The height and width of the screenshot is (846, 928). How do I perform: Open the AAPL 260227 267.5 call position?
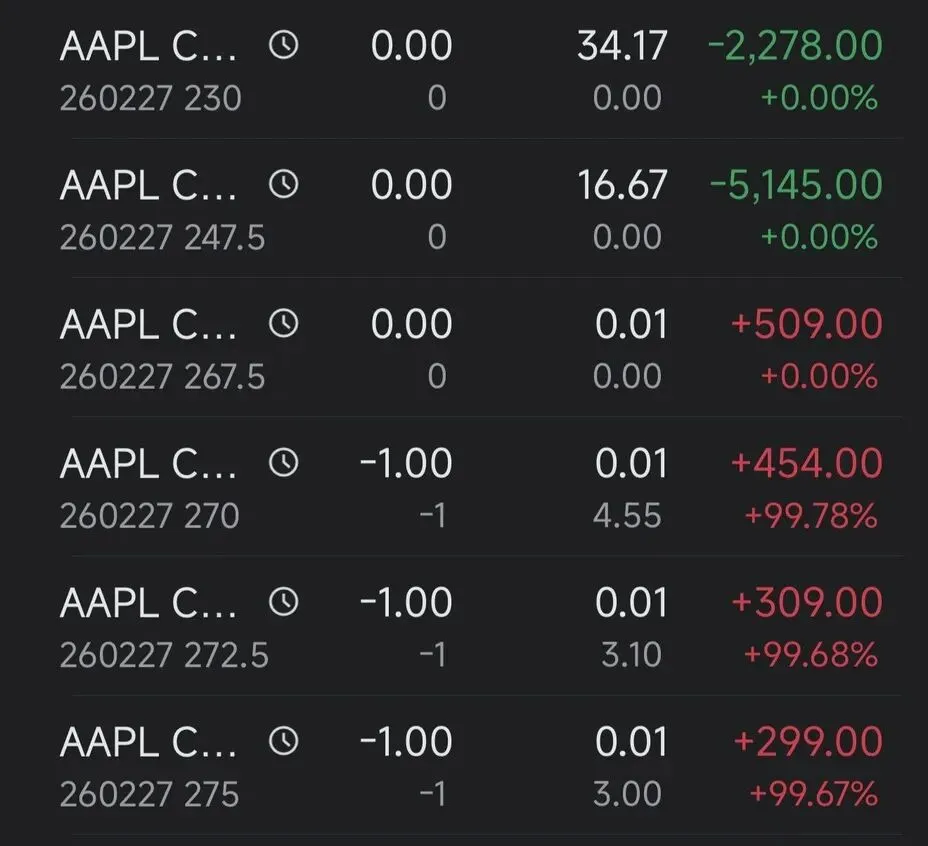(x=150, y=349)
